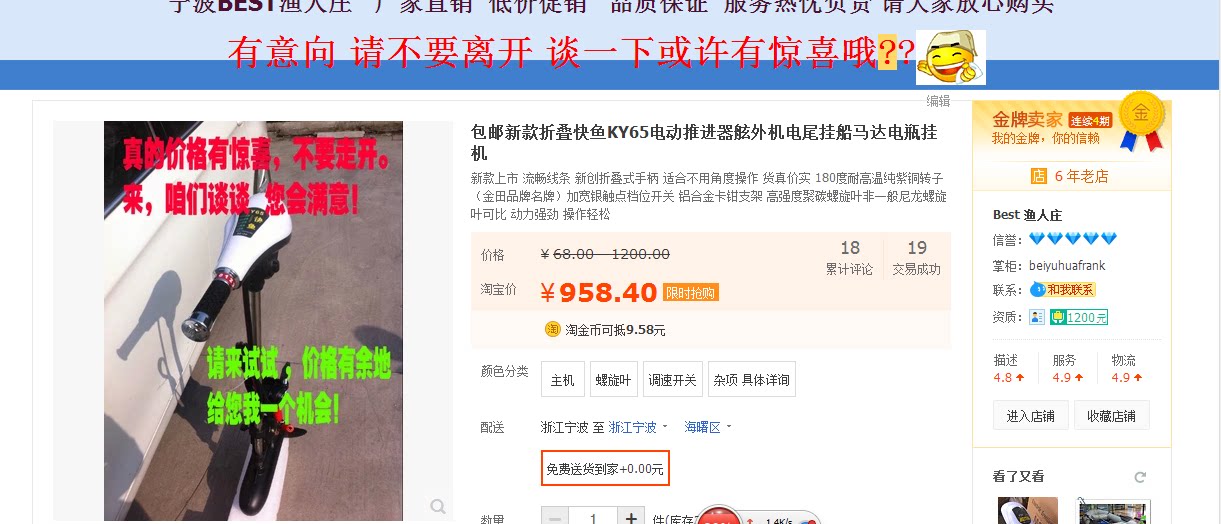
Task: Select 免费送货到家 shipping option
Action: [x=605, y=468]
